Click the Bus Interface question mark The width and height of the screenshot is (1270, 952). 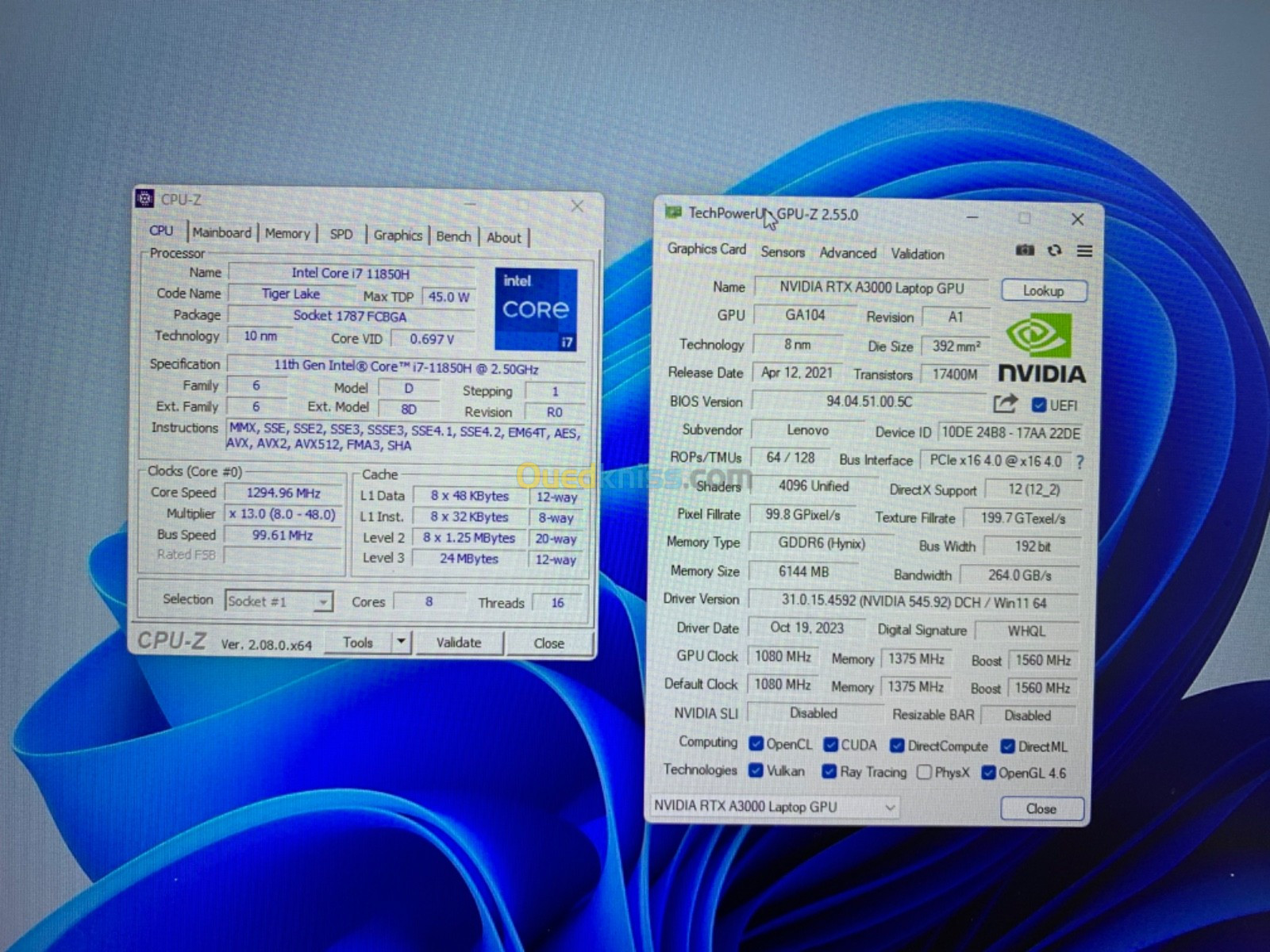click(1079, 462)
